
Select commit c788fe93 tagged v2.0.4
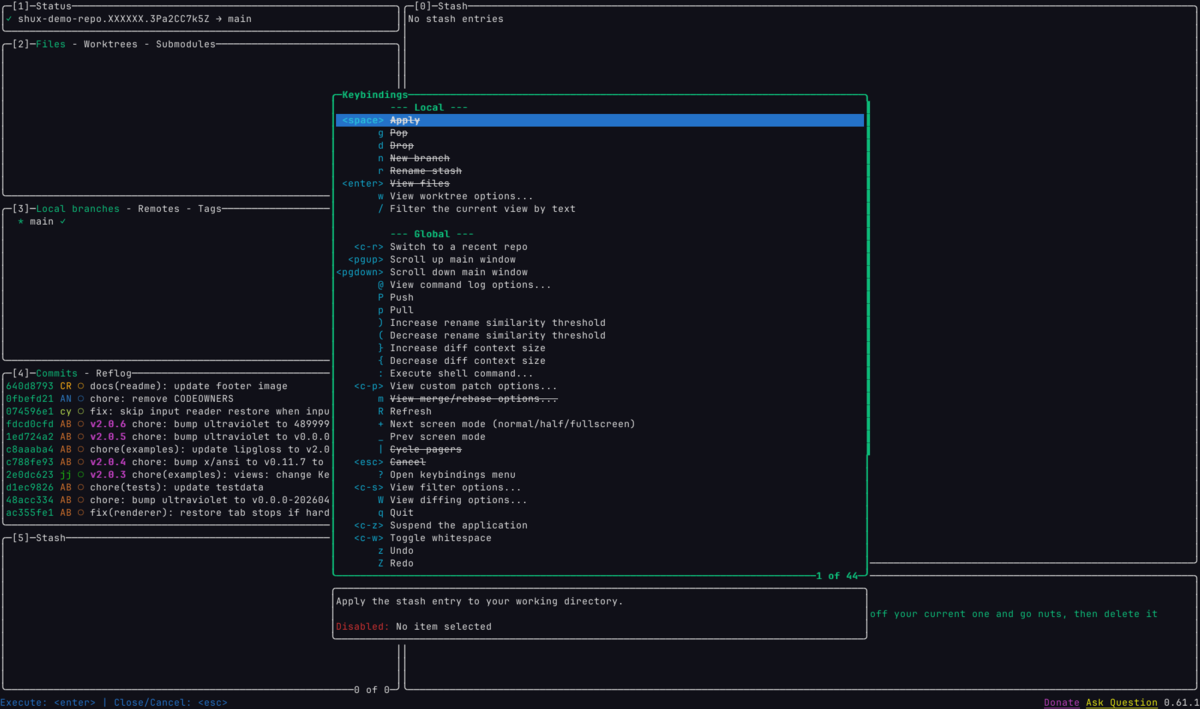tap(167, 462)
